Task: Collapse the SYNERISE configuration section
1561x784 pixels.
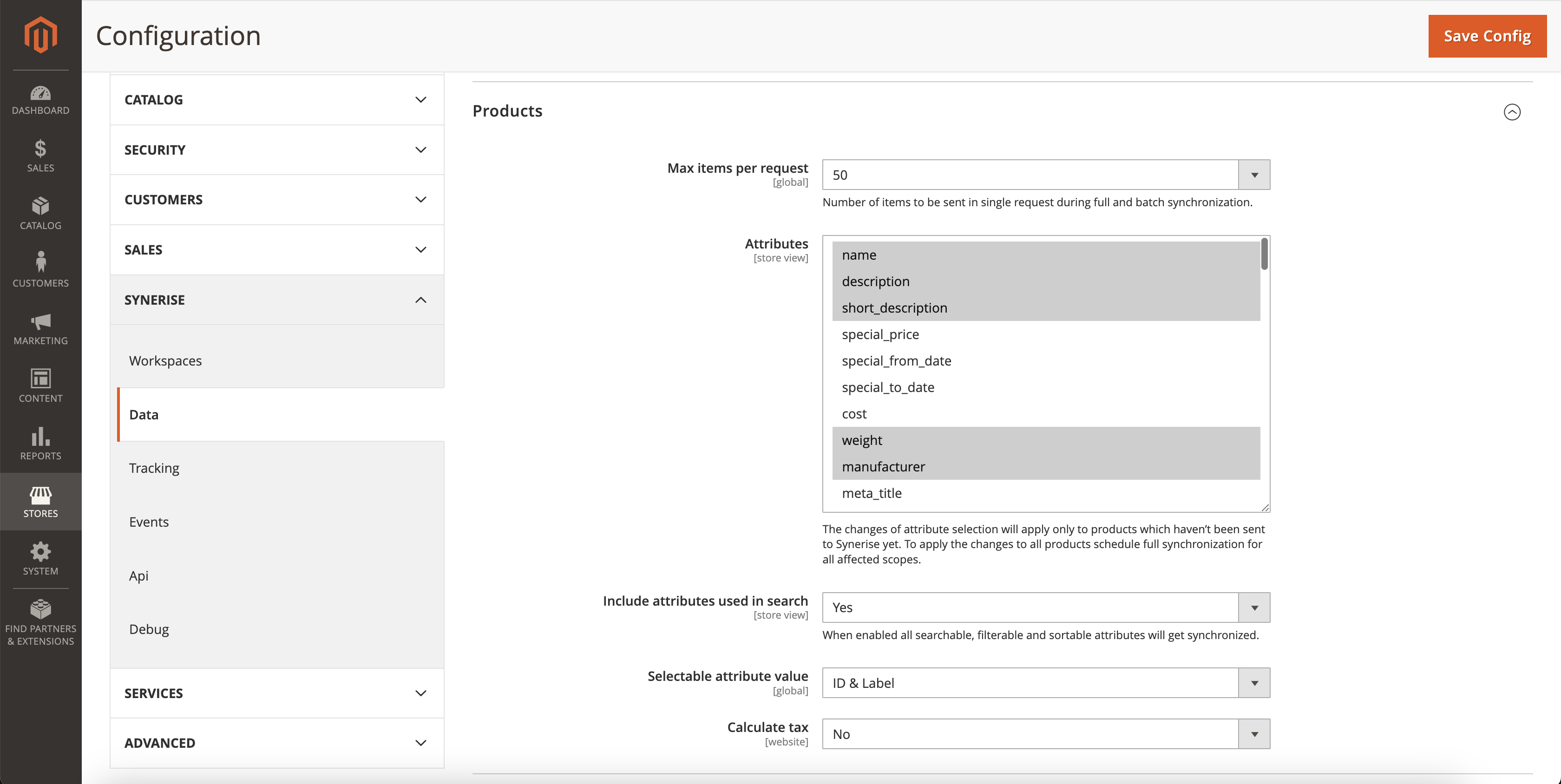Action: [x=275, y=299]
